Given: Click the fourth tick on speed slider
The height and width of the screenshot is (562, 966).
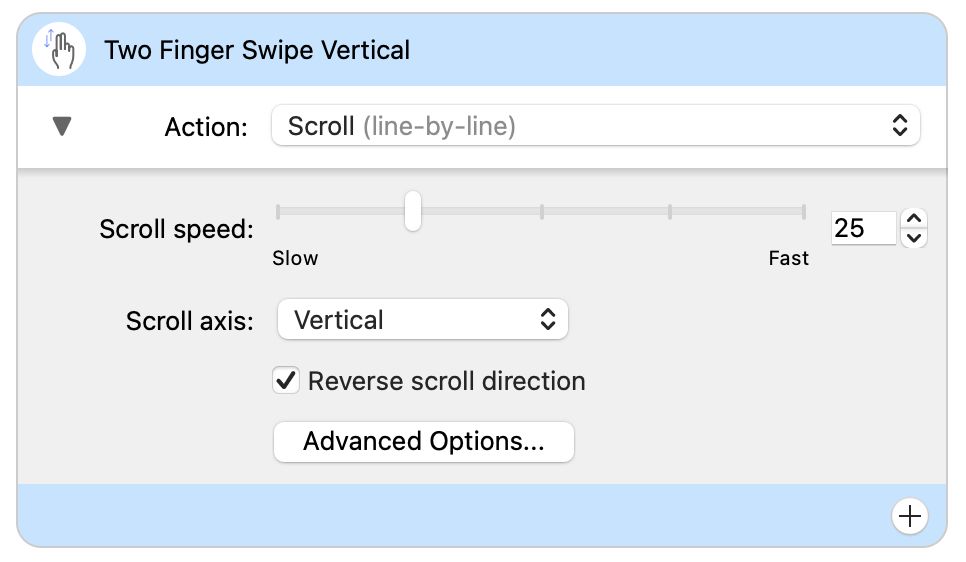Looking at the screenshot, I should (670, 211).
